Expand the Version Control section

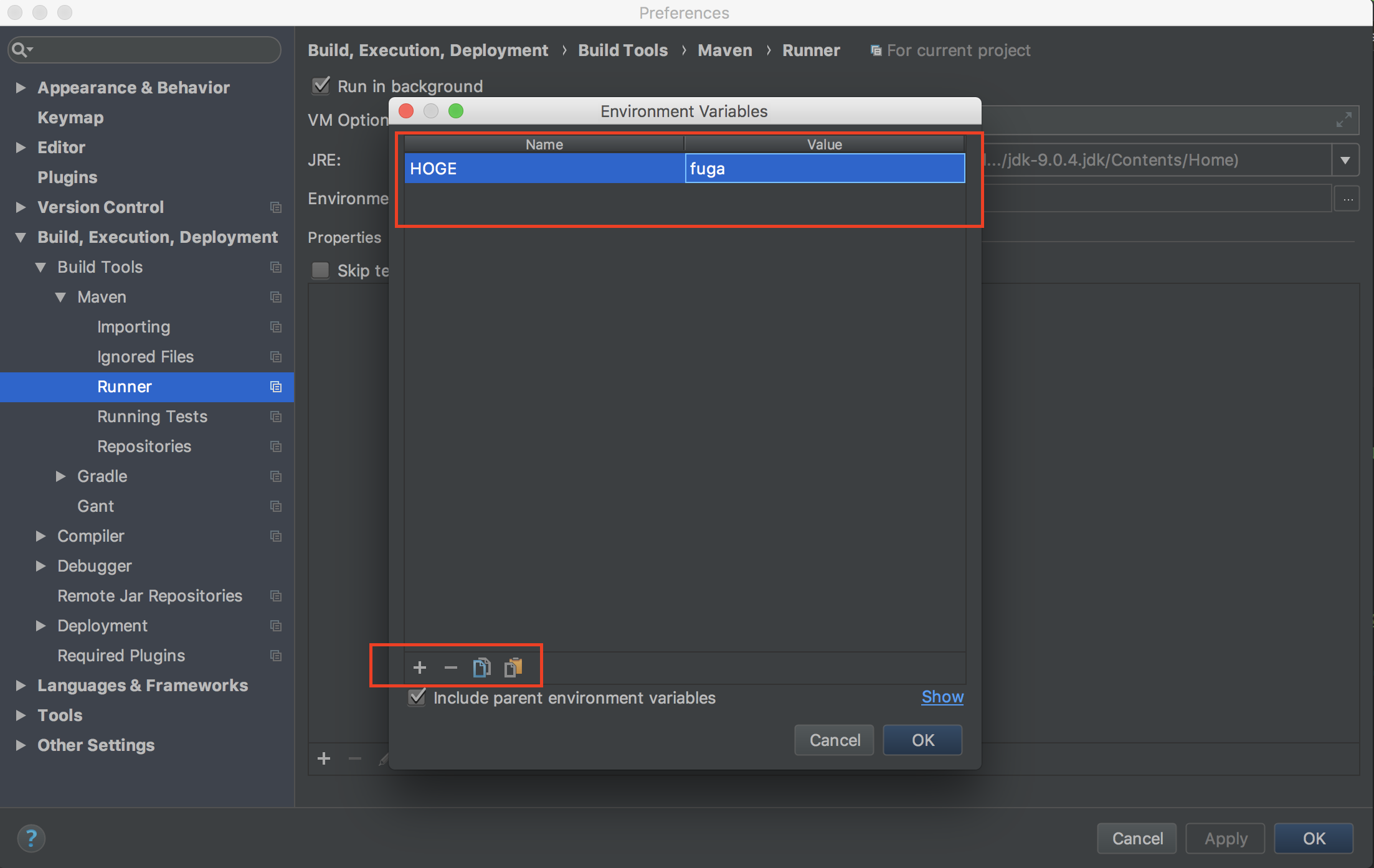coord(21,207)
